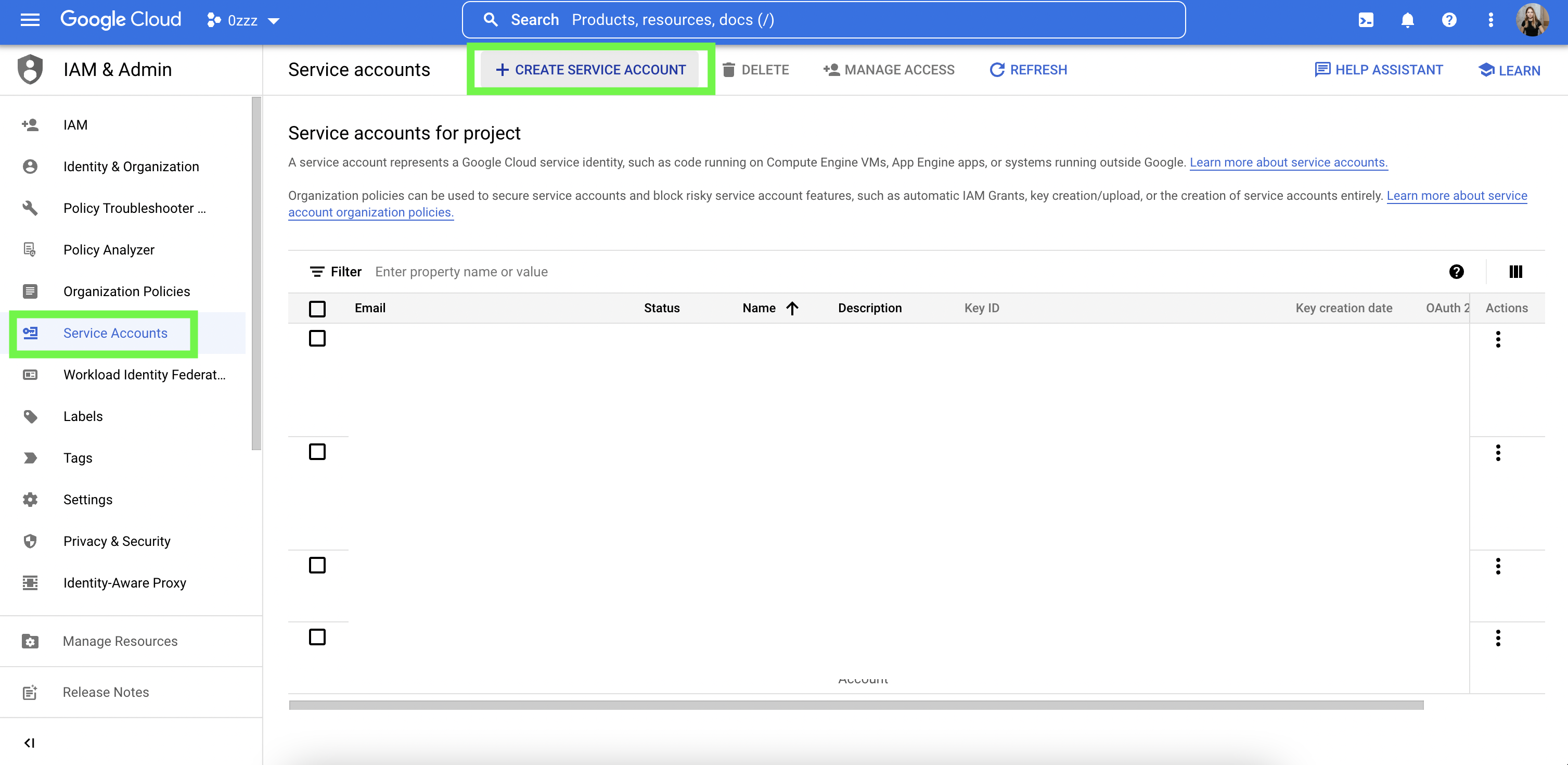The image size is (1568, 765).
Task: Click the CREATE SERVICE ACCOUNT button
Action: [590, 69]
